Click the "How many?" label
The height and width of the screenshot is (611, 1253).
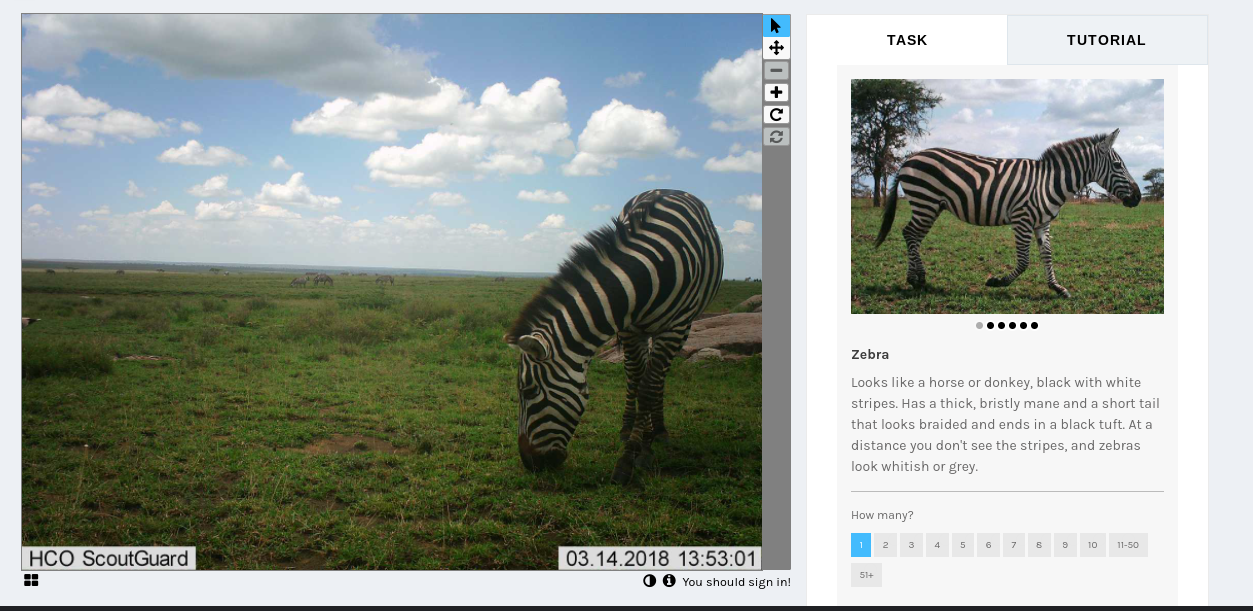[882, 515]
